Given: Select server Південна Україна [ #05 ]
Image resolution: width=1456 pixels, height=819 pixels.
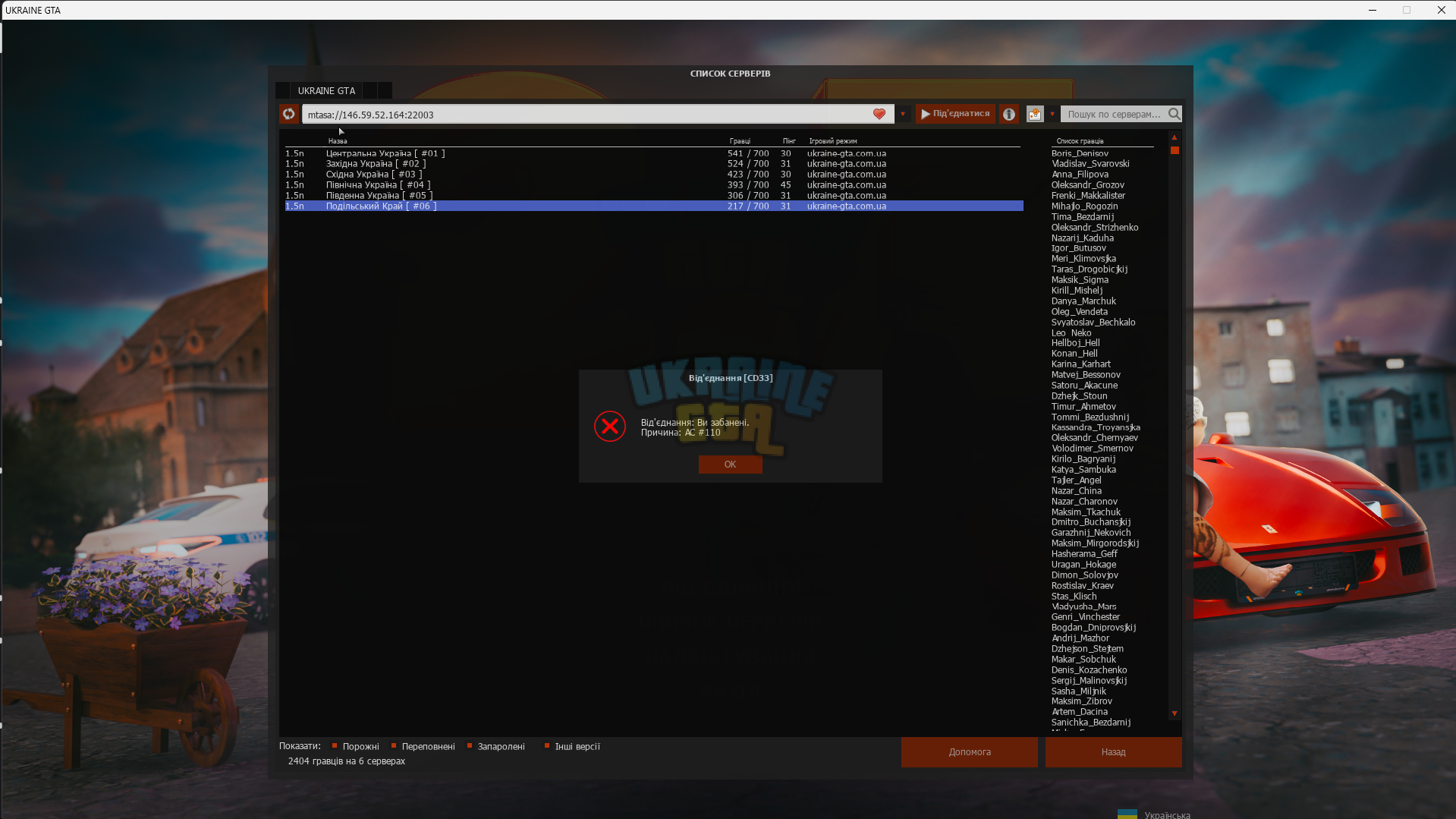Looking at the screenshot, I should (654, 196).
